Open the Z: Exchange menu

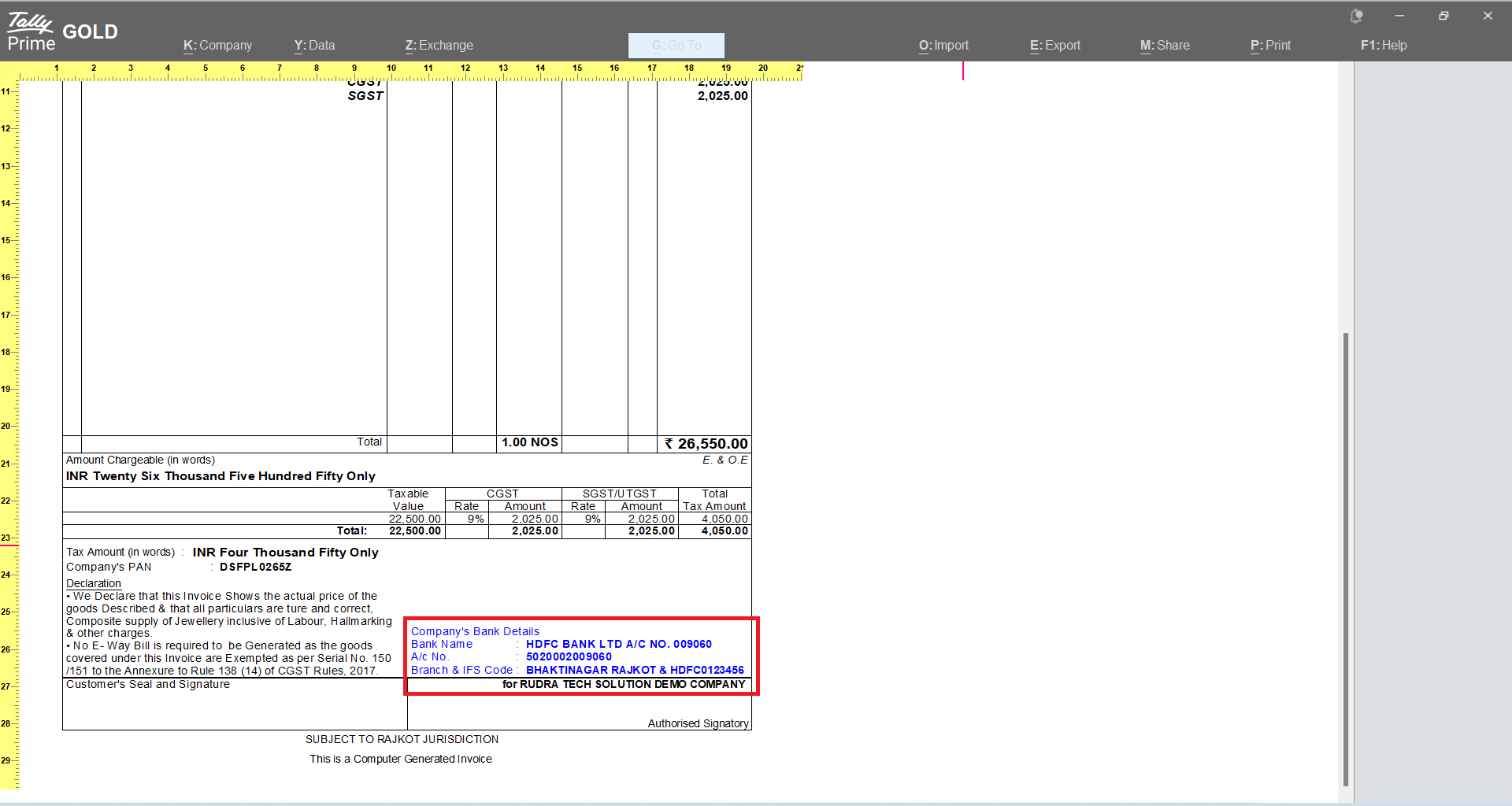pos(439,46)
